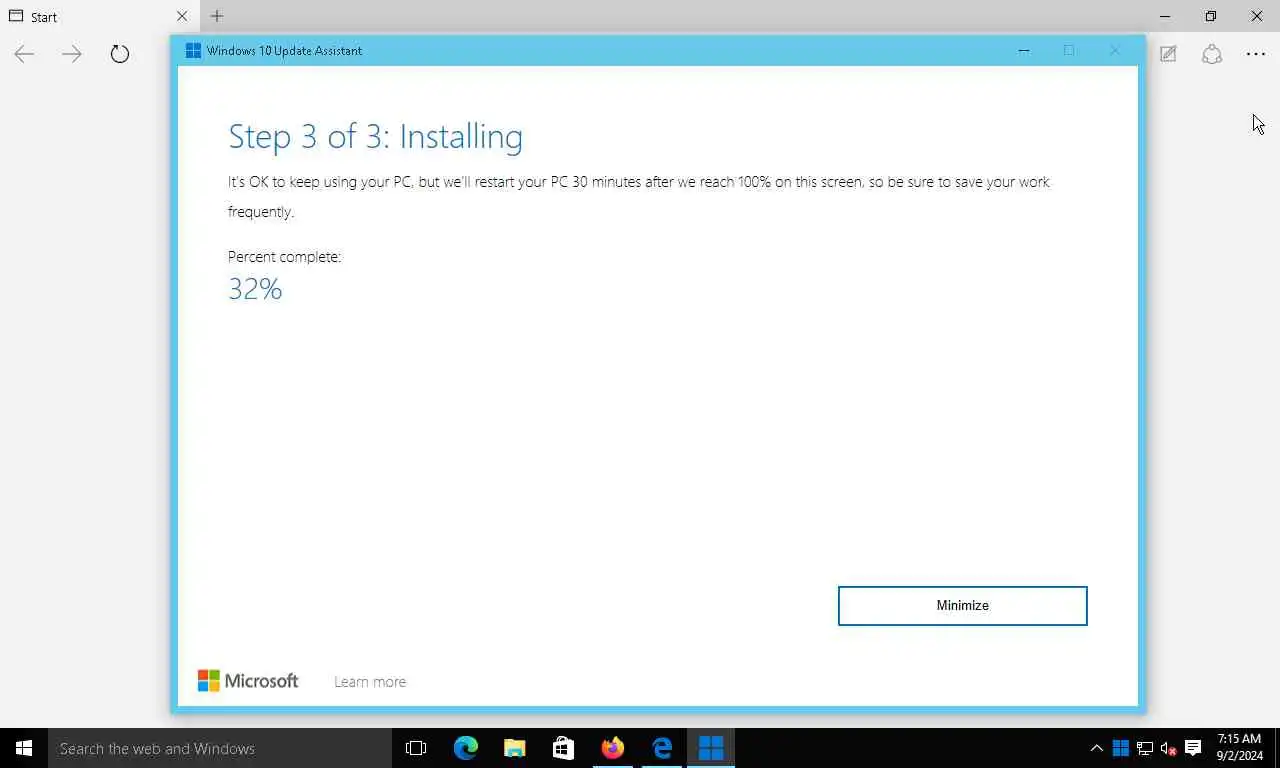Image resolution: width=1280 pixels, height=768 pixels.
Task: Close the Start tab in Edge
Action: pyautogui.click(x=181, y=17)
